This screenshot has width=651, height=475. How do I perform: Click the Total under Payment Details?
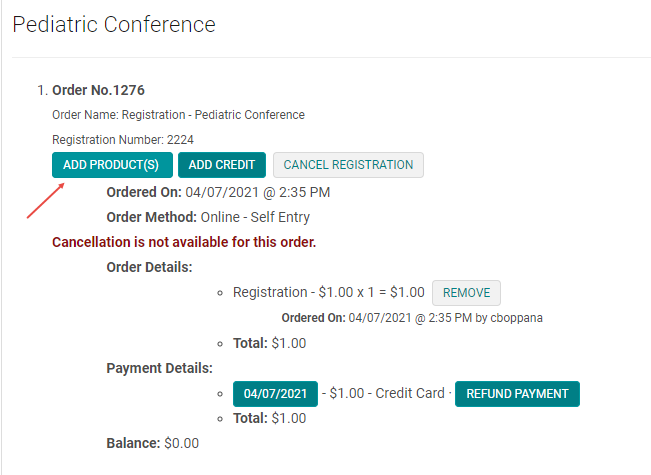point(269,418)
